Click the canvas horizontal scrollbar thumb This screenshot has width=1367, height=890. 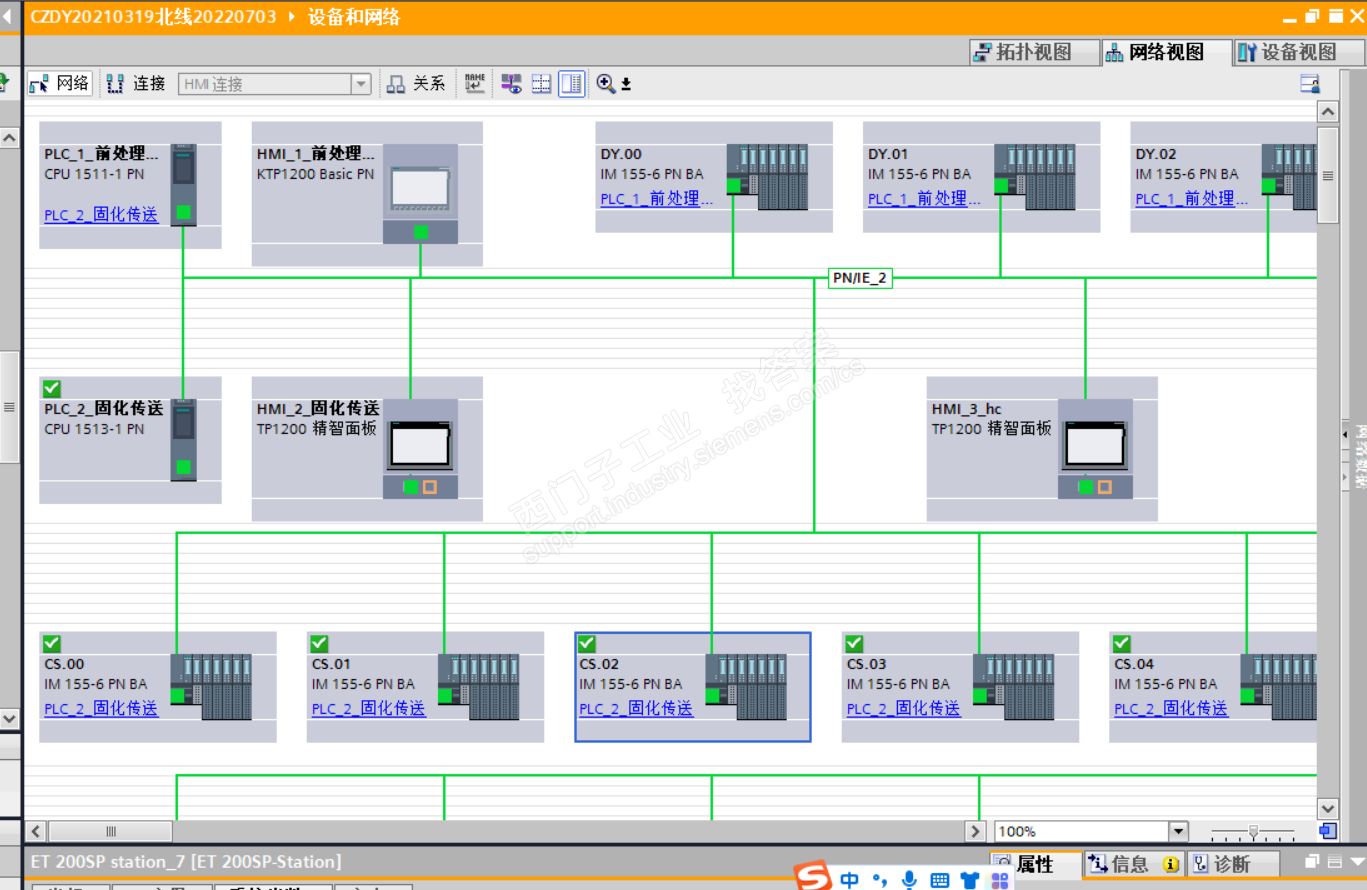111,831
